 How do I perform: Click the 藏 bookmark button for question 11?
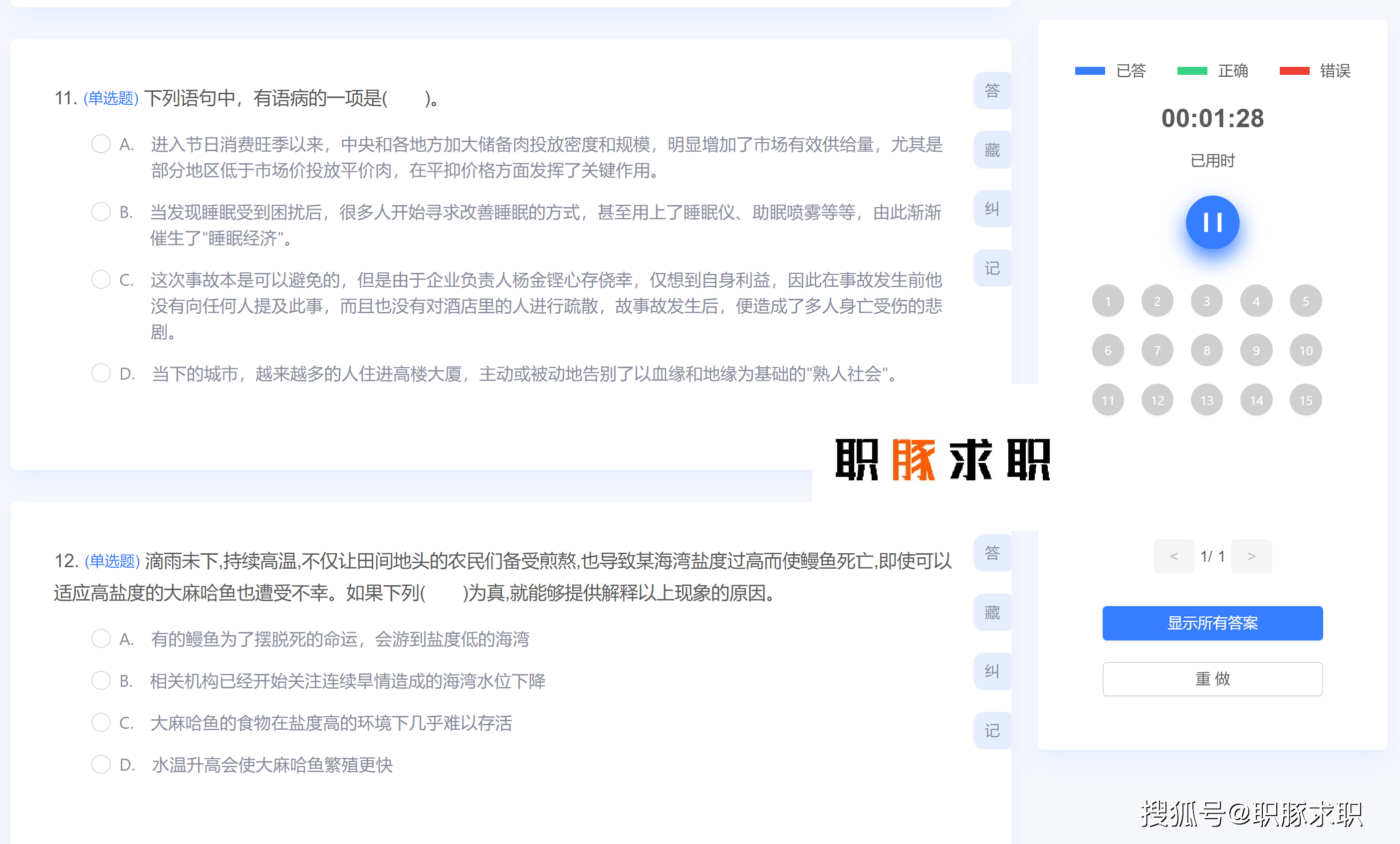point(992,150)
